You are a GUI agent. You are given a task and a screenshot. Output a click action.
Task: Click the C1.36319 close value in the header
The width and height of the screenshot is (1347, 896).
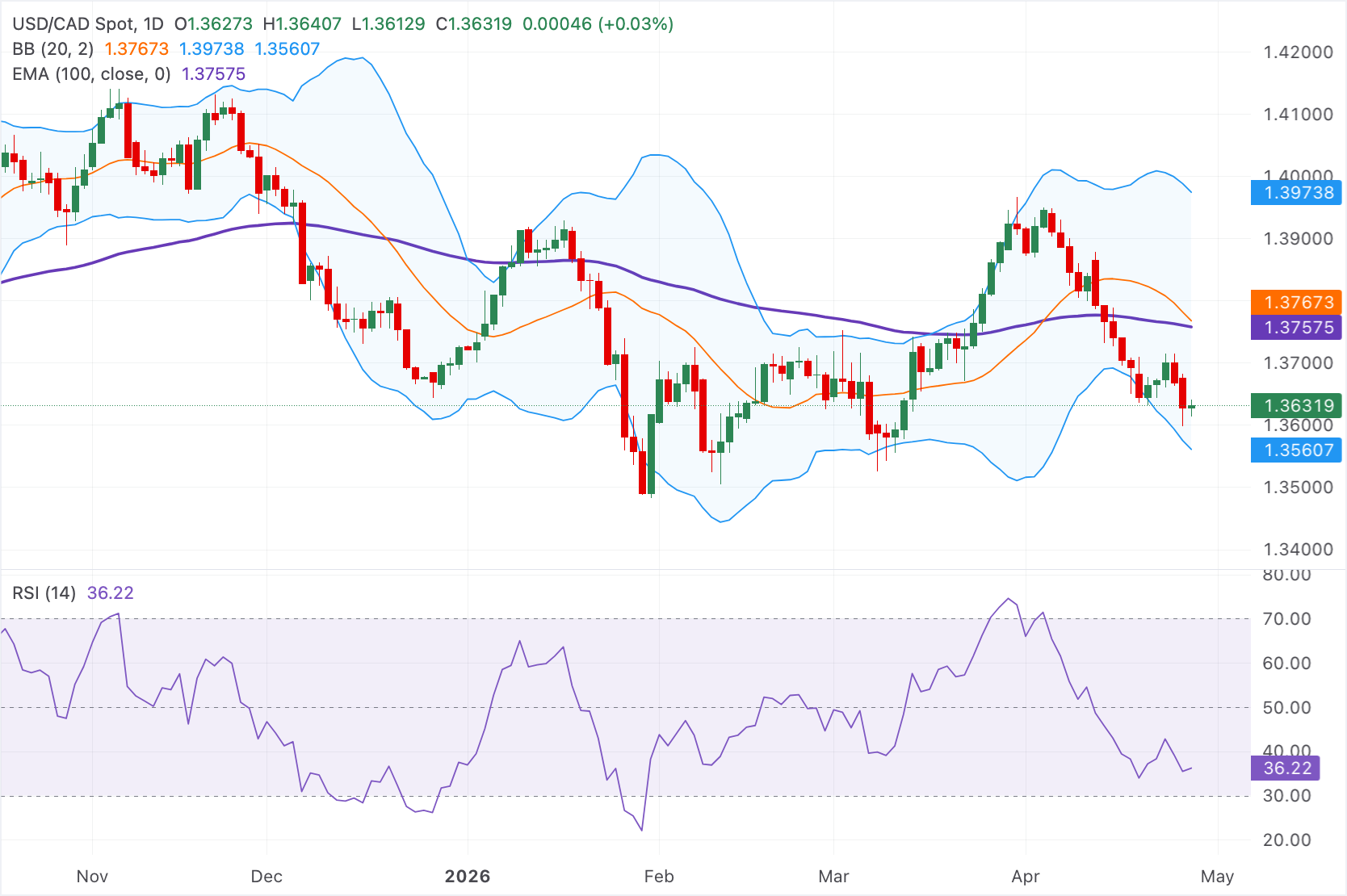click(x=474, y=24)
